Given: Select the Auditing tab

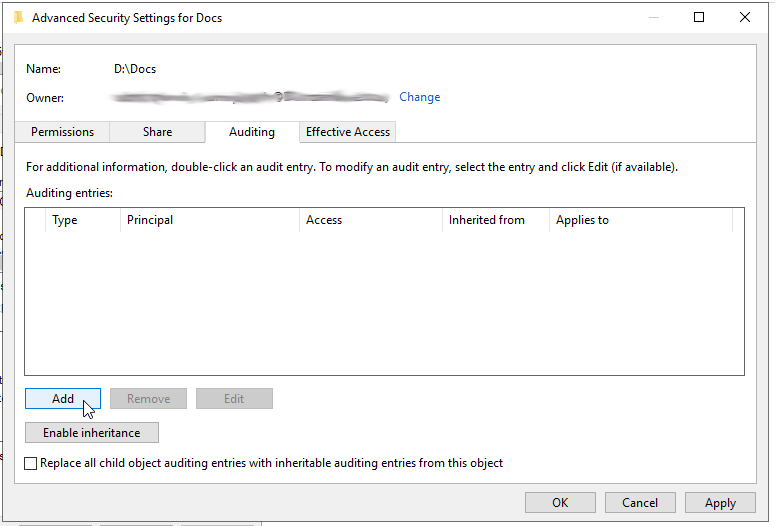Looking at the screenshot, I should tap(252, 132).
